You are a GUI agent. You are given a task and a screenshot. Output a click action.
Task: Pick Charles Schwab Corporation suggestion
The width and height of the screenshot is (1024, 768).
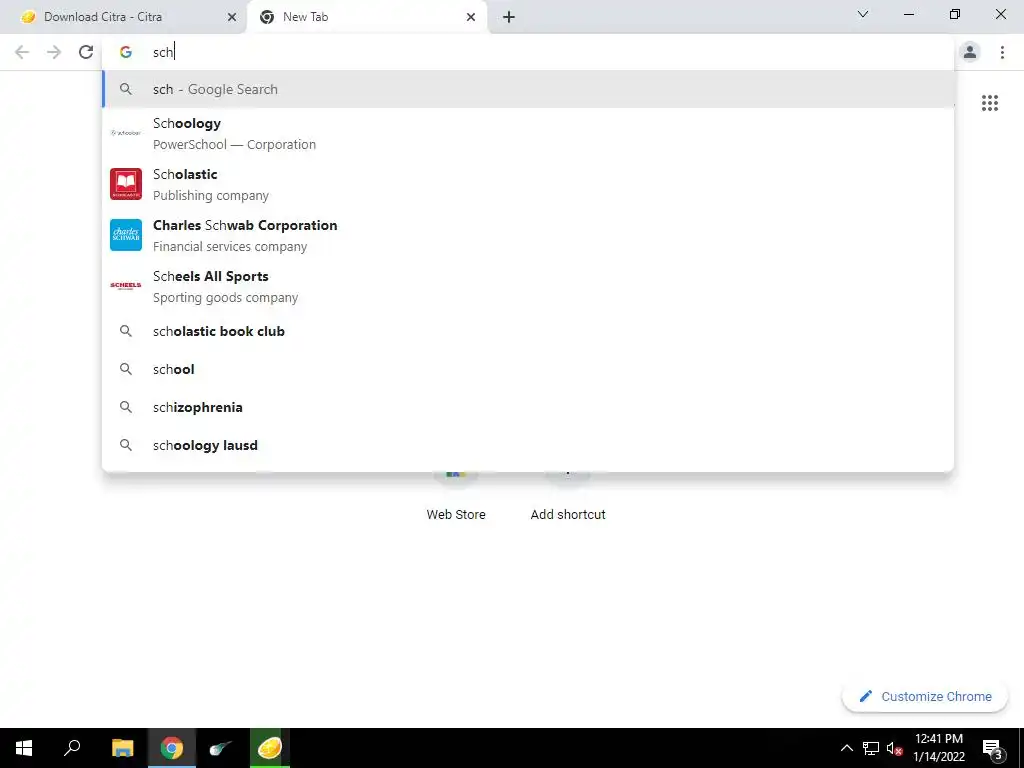pyautogui.click(x=528, y=235)
